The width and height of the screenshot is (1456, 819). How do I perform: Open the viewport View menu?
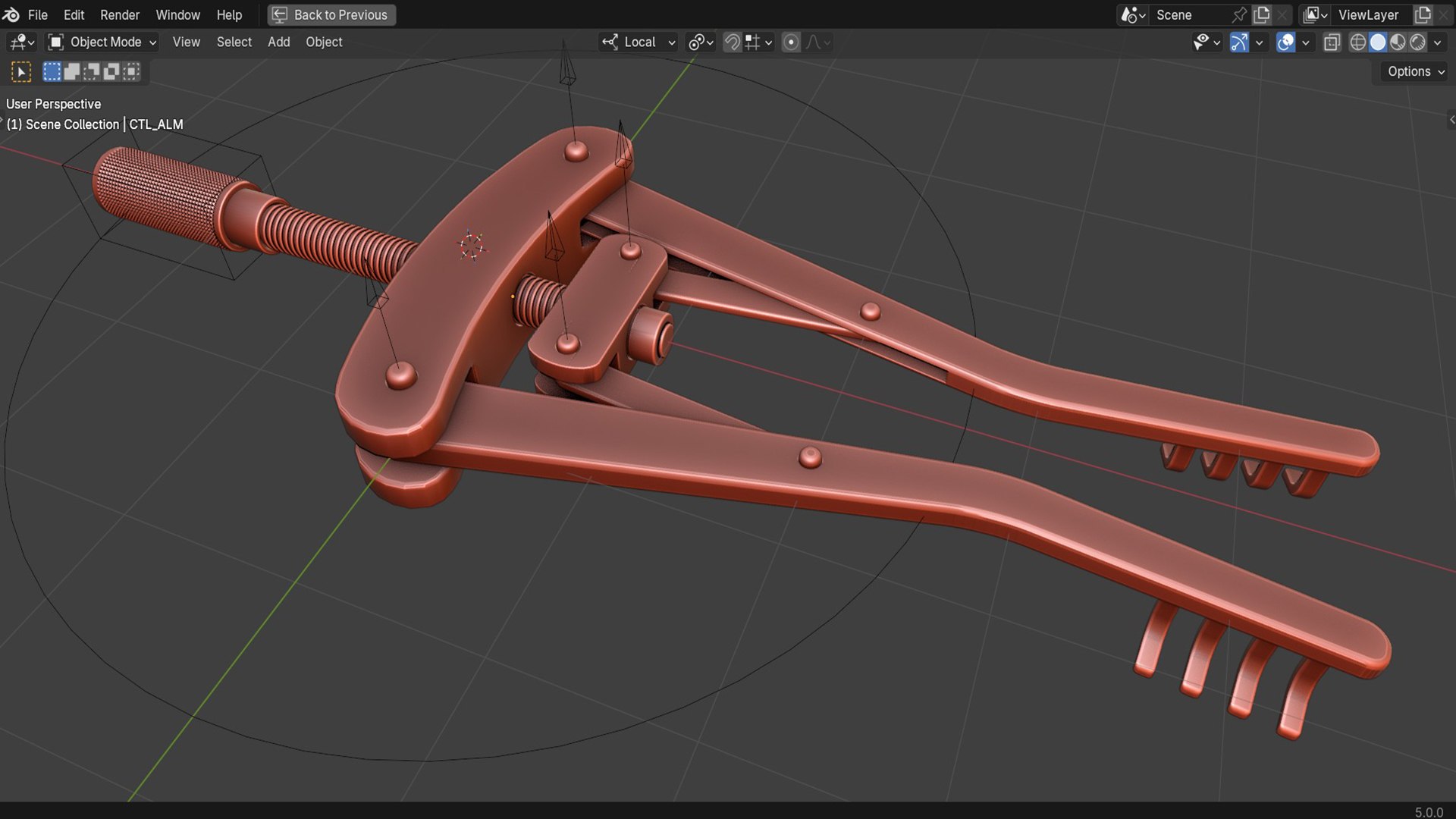coord(186,42)
